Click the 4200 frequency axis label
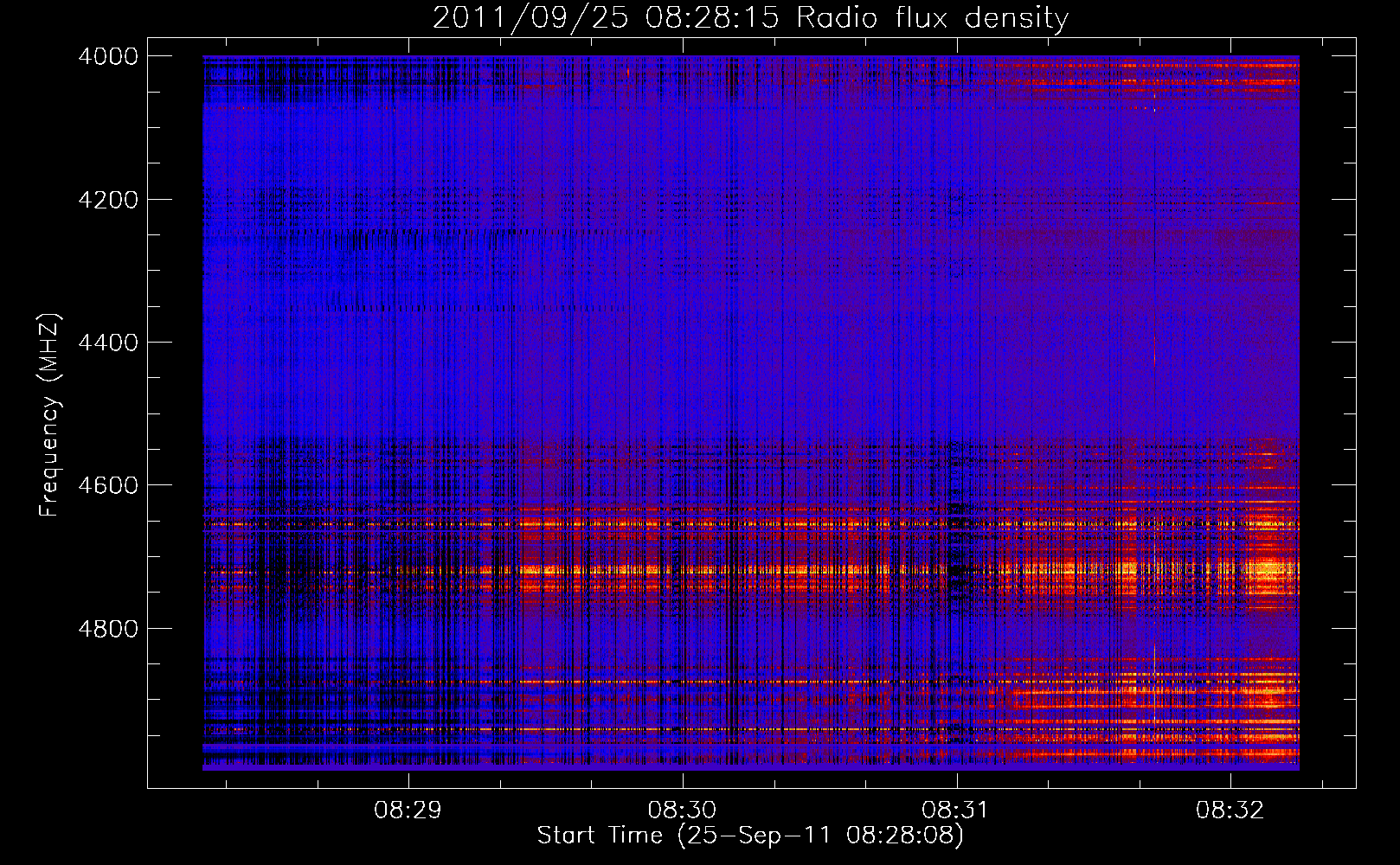This screenshot has width=1400, height=865. (108, 200)
